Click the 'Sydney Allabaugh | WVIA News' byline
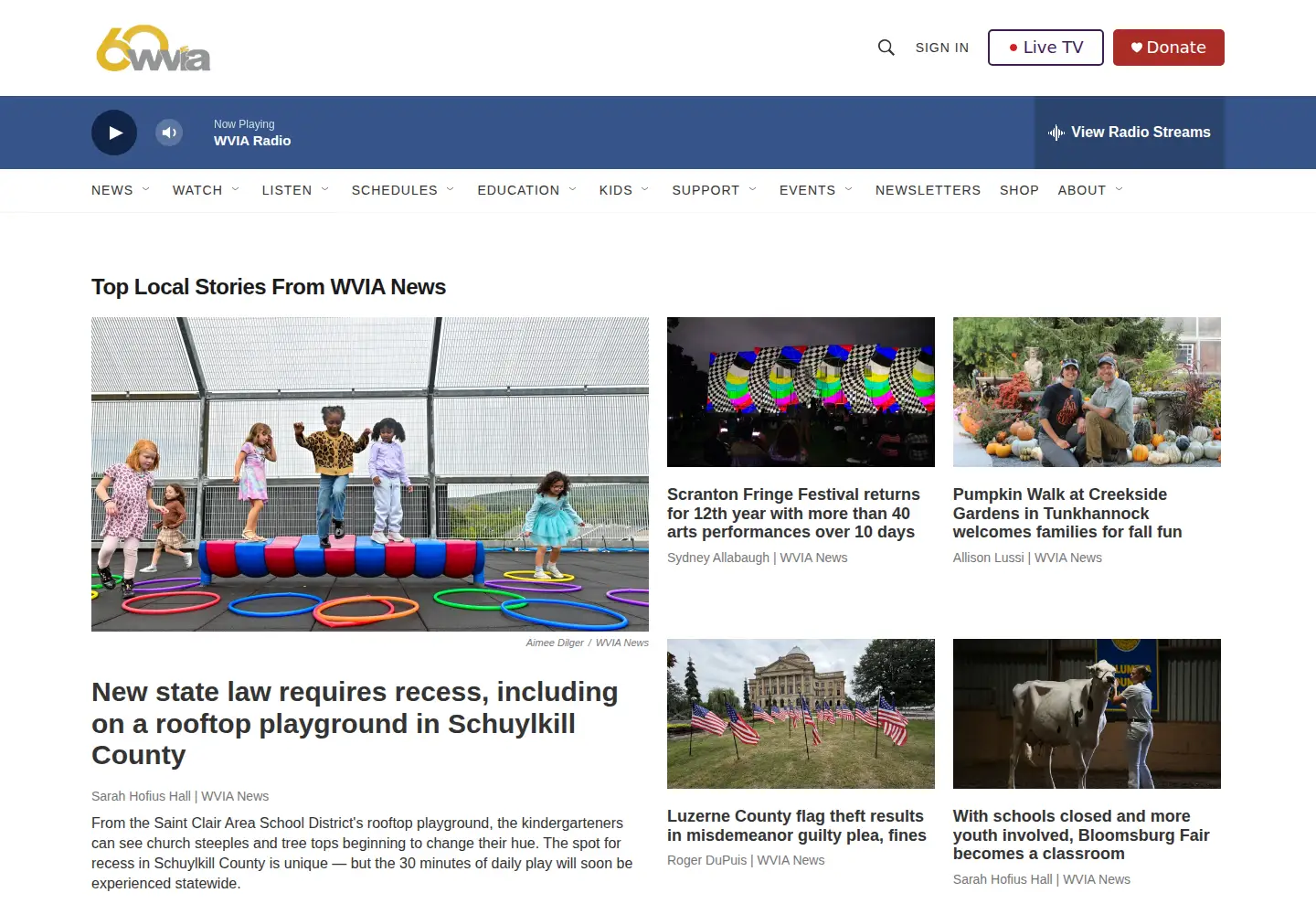The height and width of the screenshot is (914, 1316). (758, 558)
